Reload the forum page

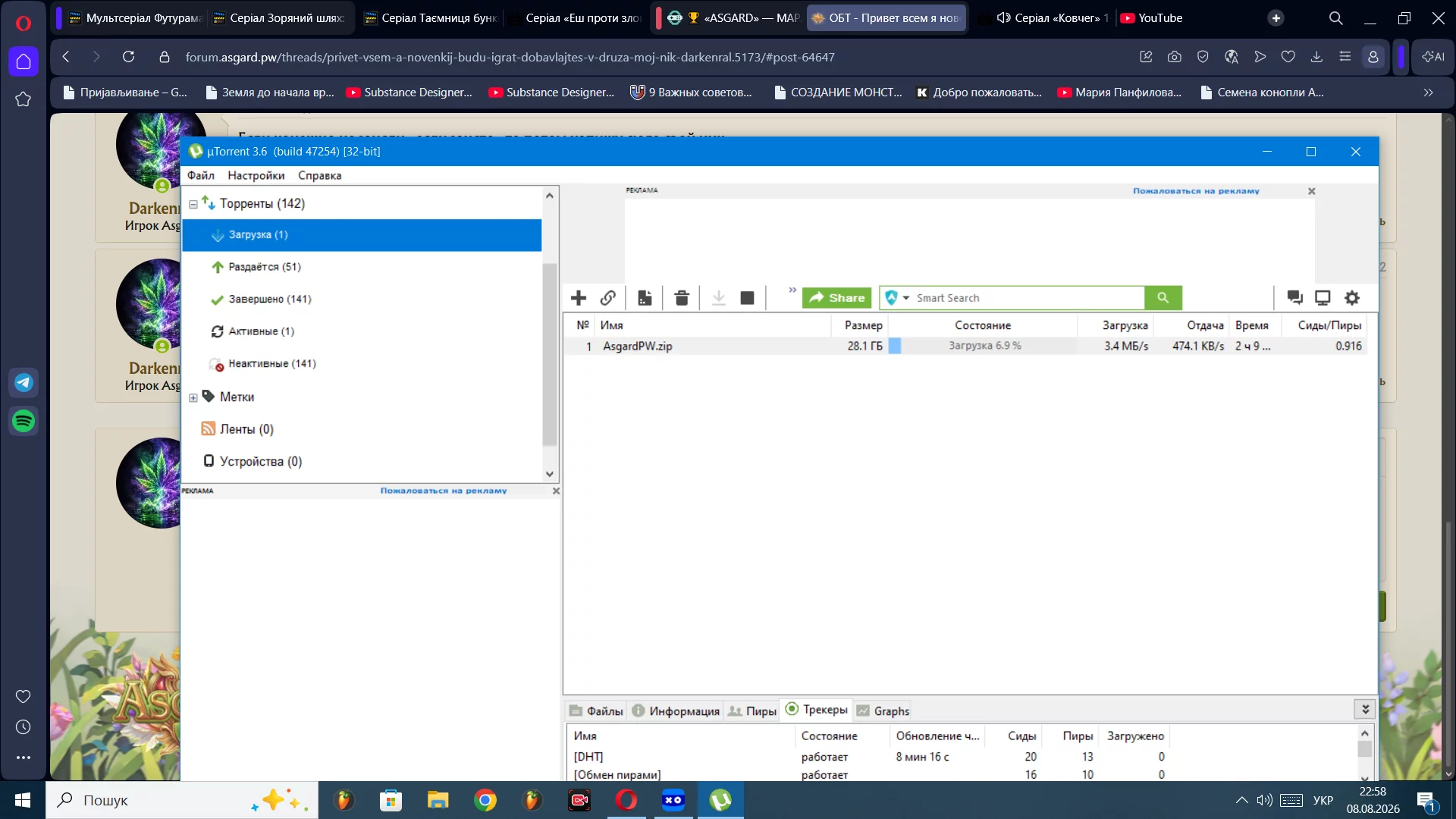click(x=129, y=57)
